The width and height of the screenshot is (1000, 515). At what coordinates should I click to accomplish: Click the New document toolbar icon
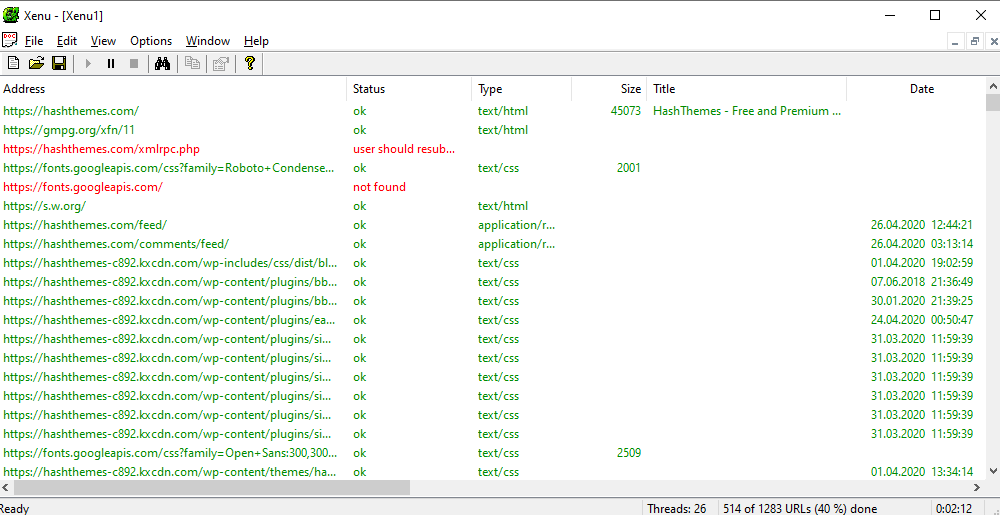(13, 63)
